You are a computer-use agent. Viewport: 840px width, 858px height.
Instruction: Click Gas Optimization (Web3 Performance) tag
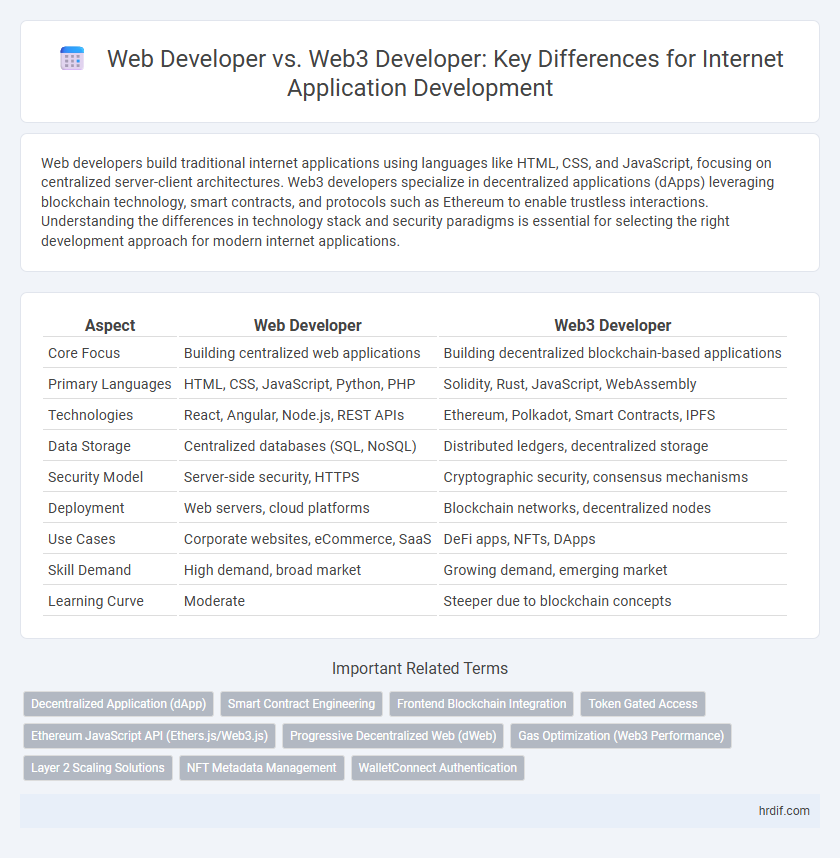coord(621,735)
